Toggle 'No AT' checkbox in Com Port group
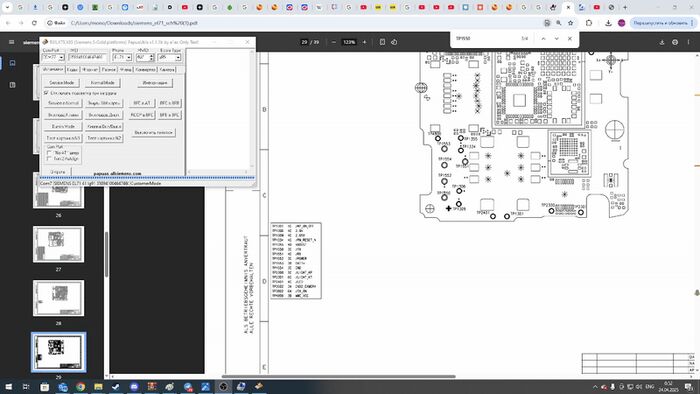Image resolution: width=700 pixels, height=394 pixels. click(x=49, y=153)
